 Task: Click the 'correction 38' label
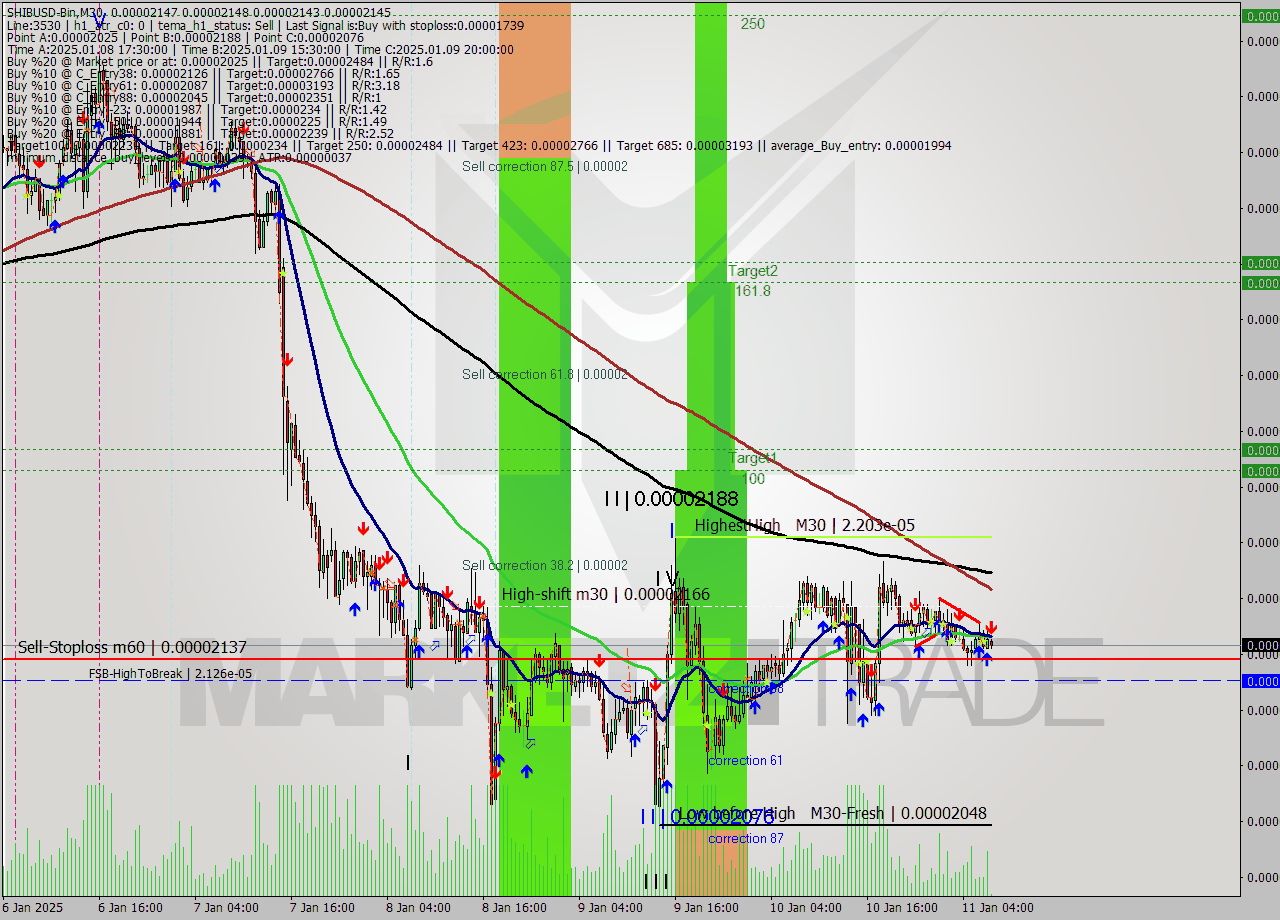pos(745,689)
